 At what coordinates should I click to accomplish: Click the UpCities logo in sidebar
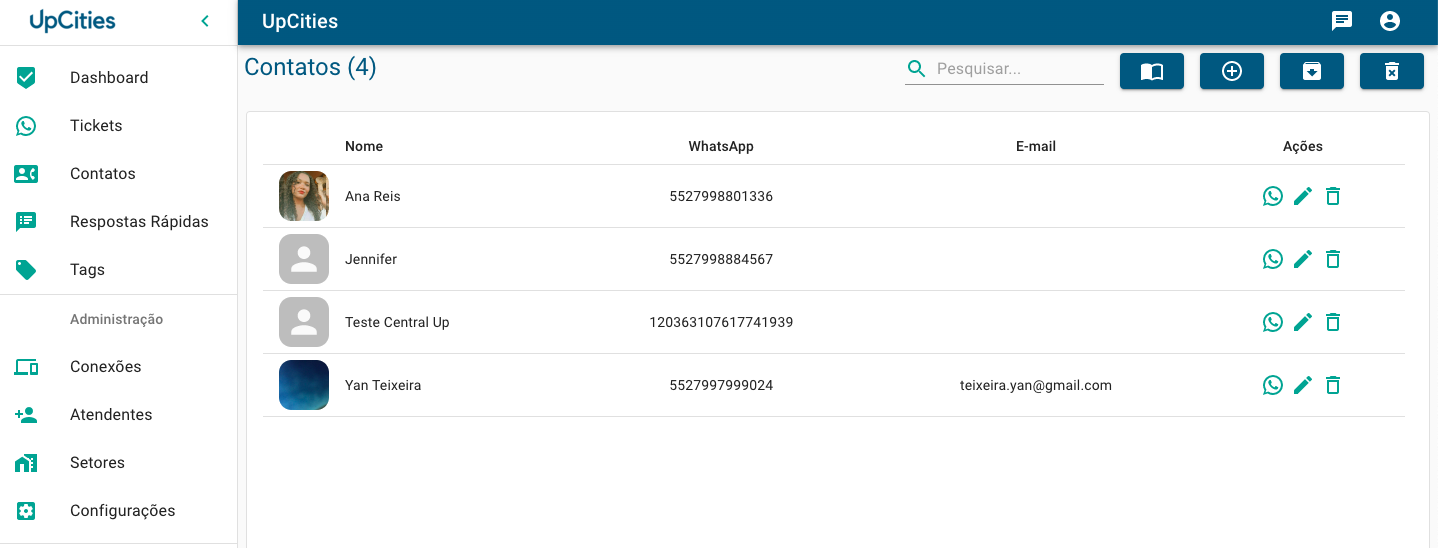tap(73, 21)
